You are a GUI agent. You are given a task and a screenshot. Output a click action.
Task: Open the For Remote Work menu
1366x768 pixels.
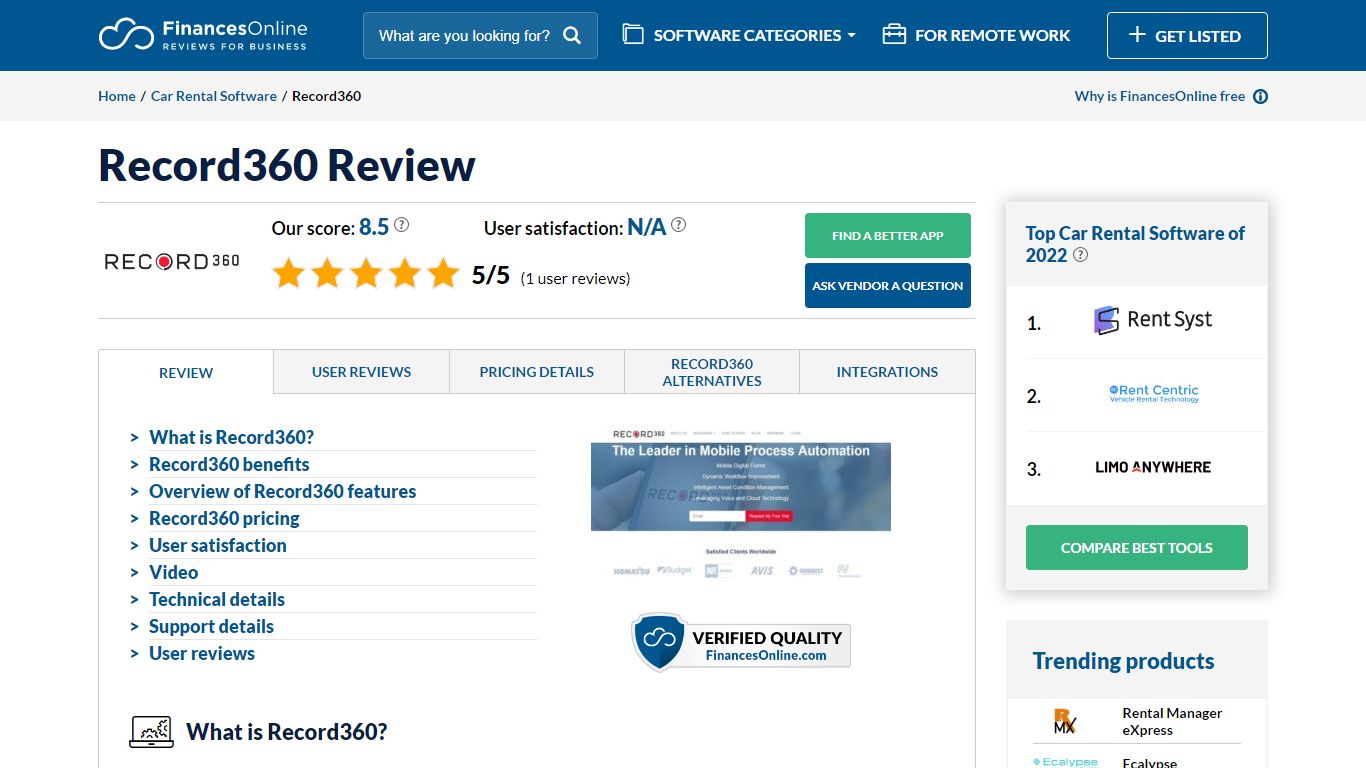click(976, 35)
